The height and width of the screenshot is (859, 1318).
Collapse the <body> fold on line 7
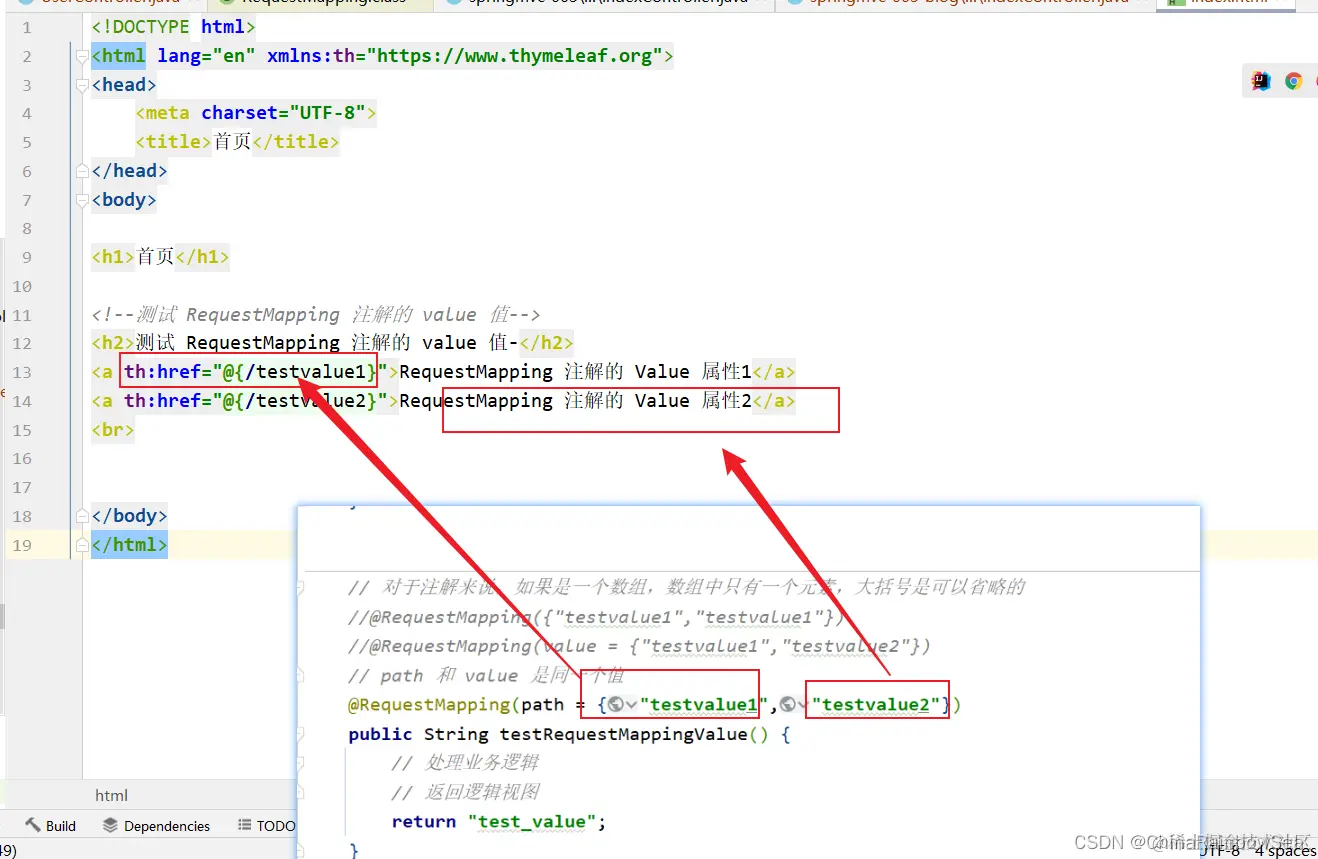click(x=83, y=200)
